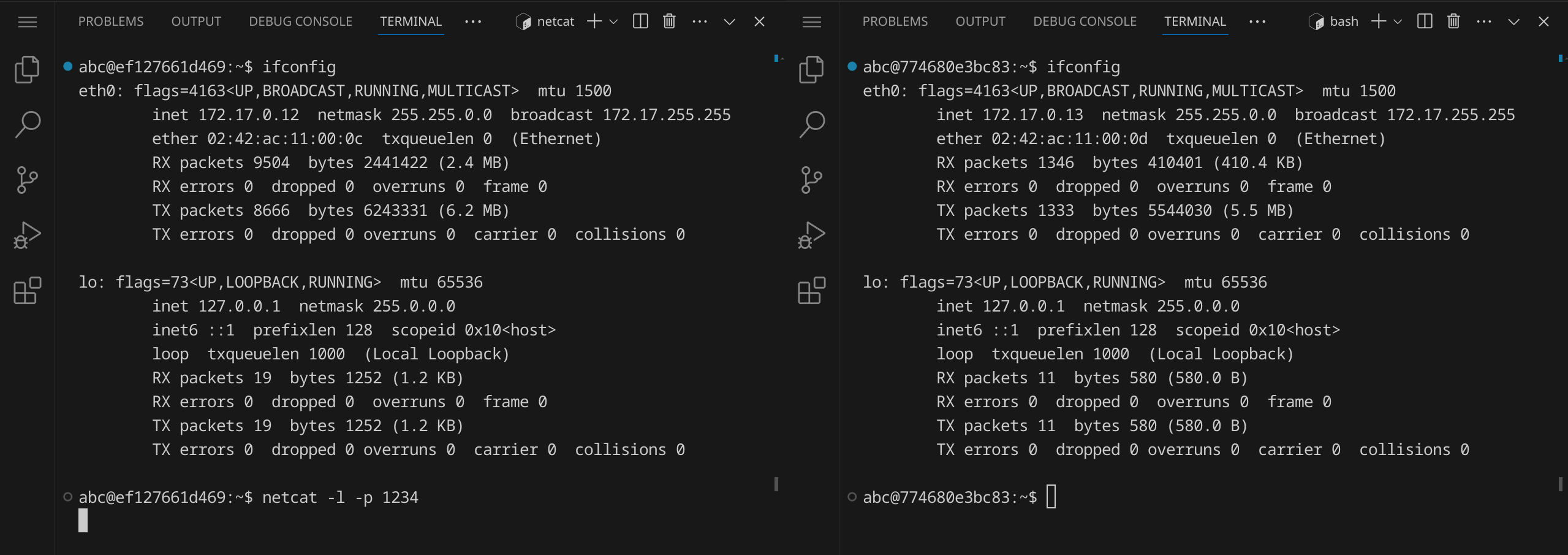The width and height of the screenshot is (1568, 555).
Task: Click the left terminal's scrollbar thumb
Action: tap(776, 484)
